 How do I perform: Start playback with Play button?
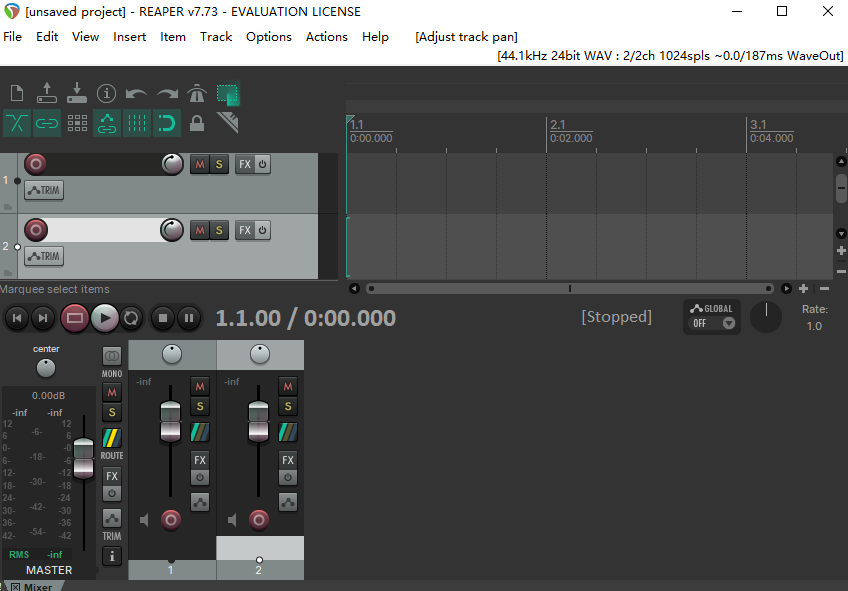(x=105, y=318)
